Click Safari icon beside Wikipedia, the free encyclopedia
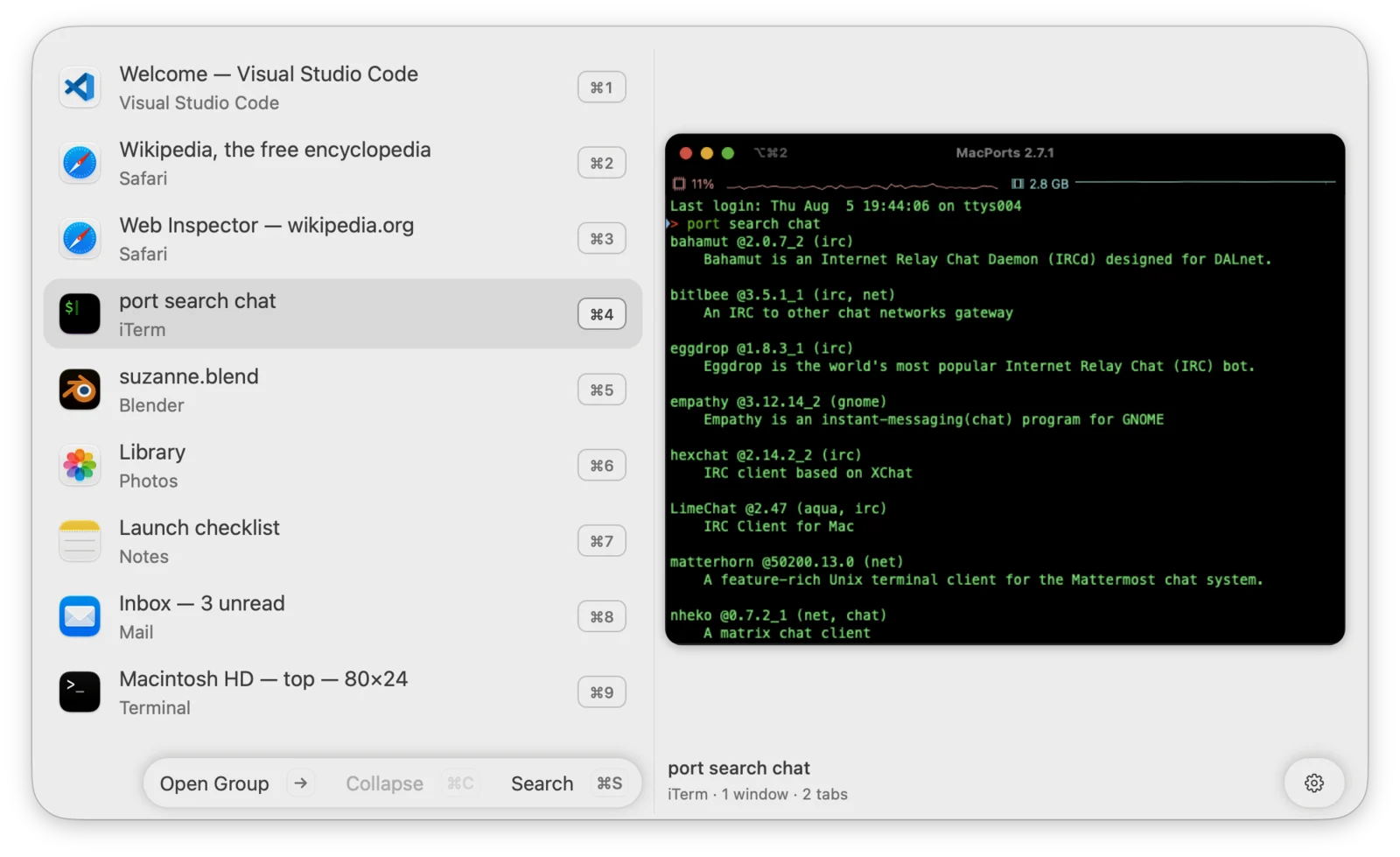 [80, 163]
